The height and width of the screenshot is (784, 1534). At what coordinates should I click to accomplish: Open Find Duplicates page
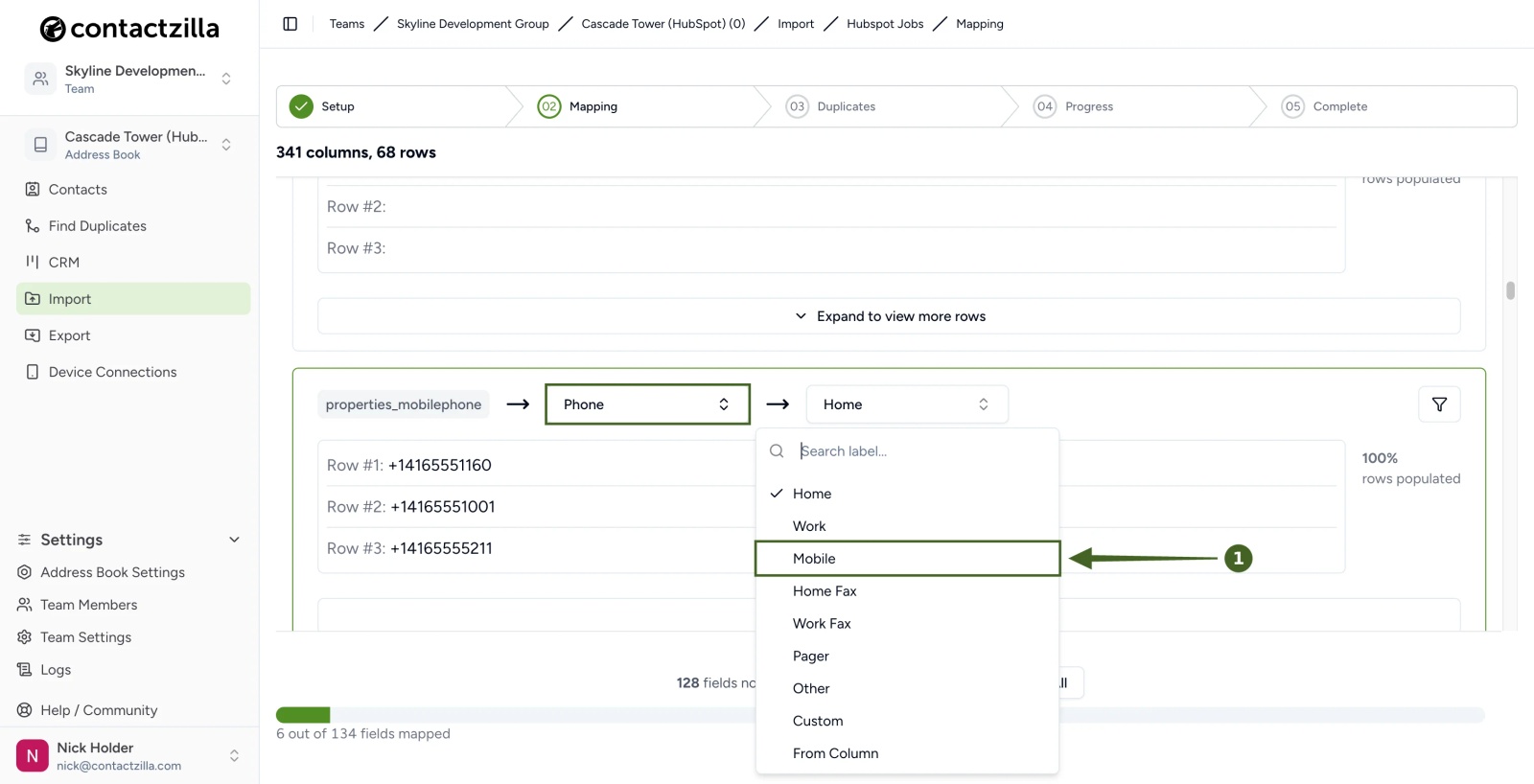click(x=133, y=226)
